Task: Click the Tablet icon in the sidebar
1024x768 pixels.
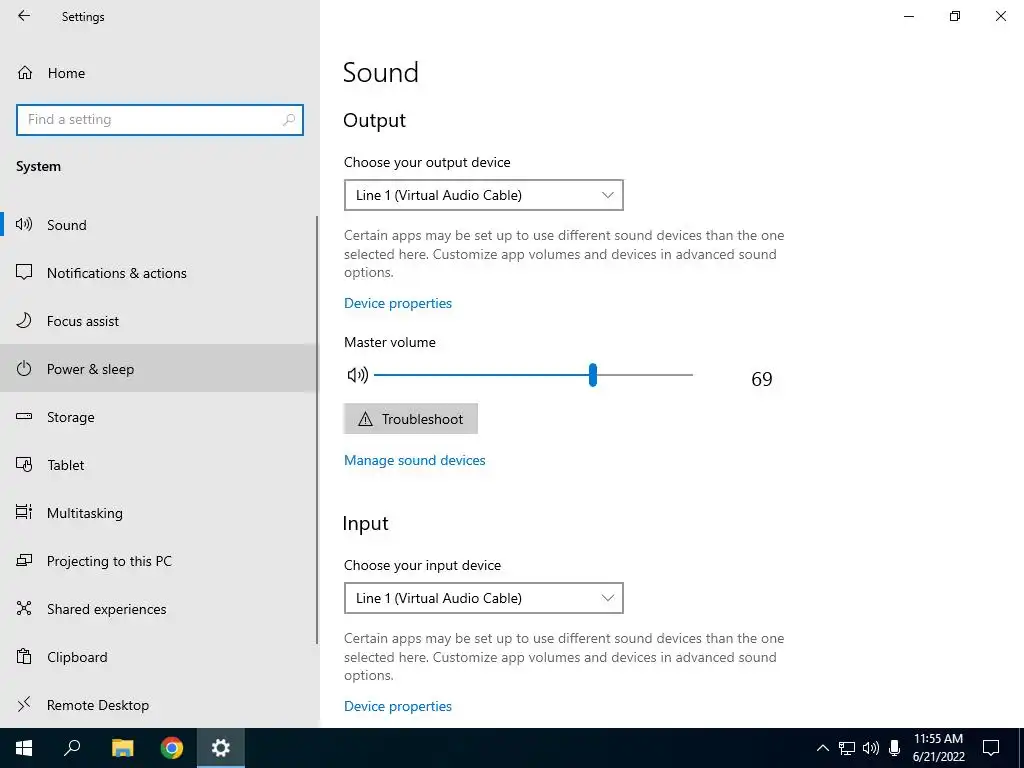Action: (24, 464)
